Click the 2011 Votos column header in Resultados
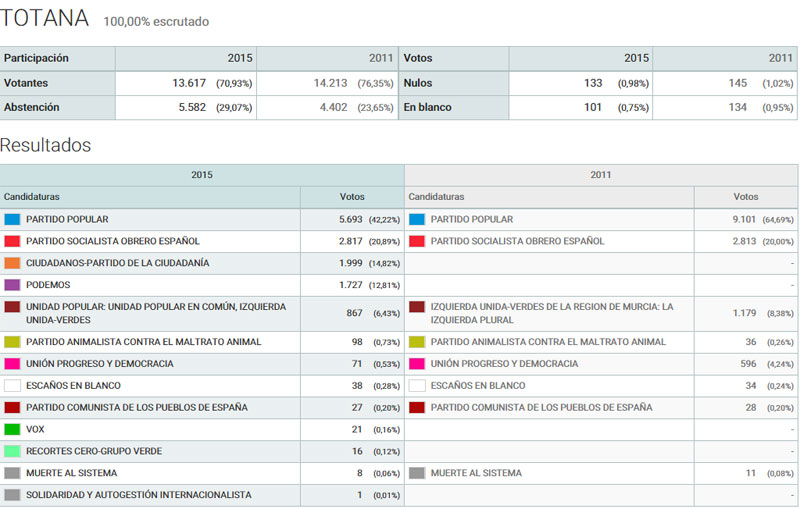 tap(746, 197)
